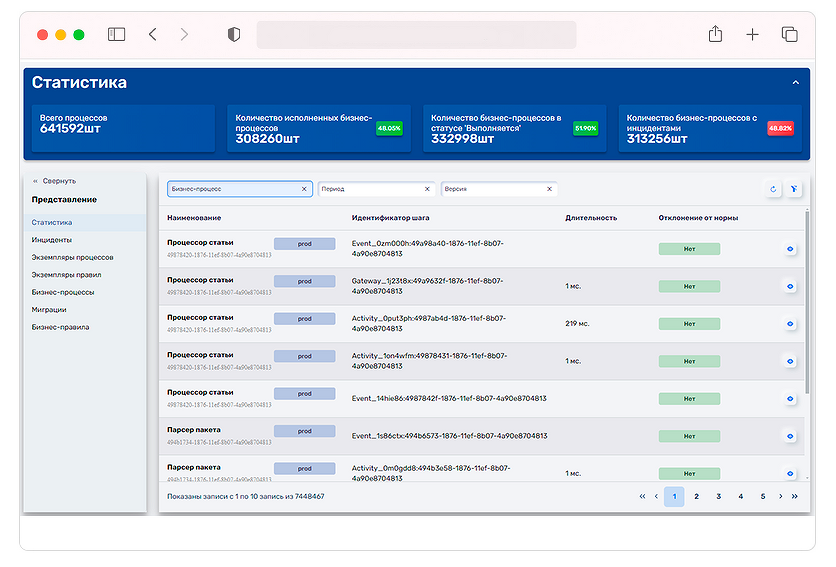Click the 219 мс. duration value

[577, 324]
